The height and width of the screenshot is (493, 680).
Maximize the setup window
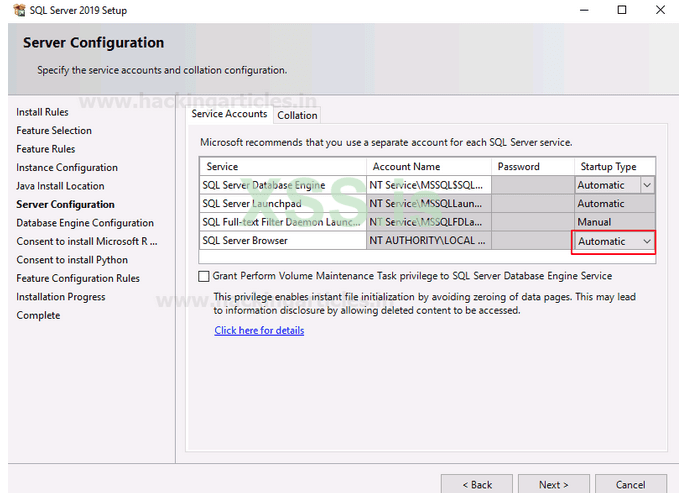click(621, 10)
